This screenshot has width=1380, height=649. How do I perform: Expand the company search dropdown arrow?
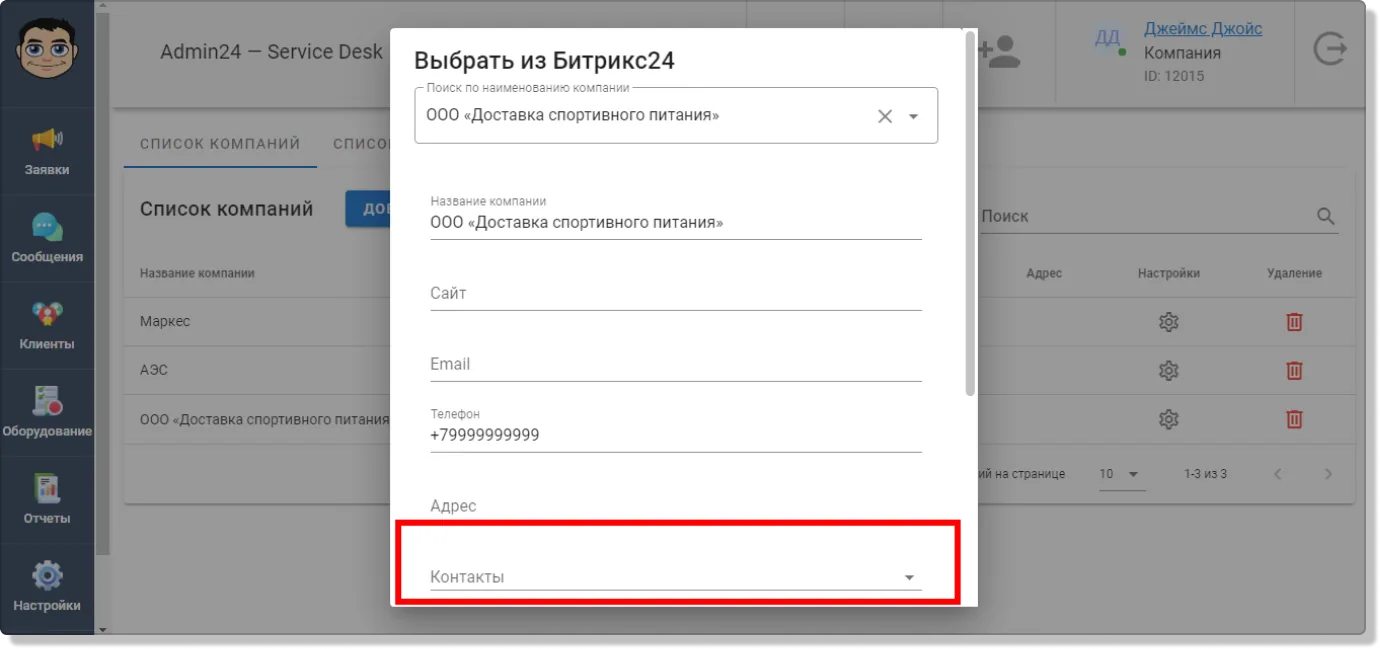click(x=913, y=116)
